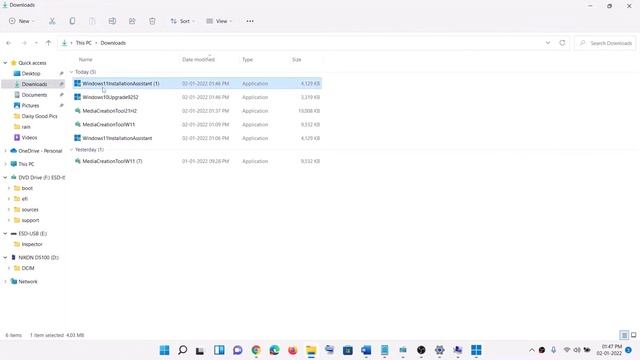This screenshot has height=360, width=640.
Task: Switch to Large icons view in status bar
Action: [x=633, y=335]
